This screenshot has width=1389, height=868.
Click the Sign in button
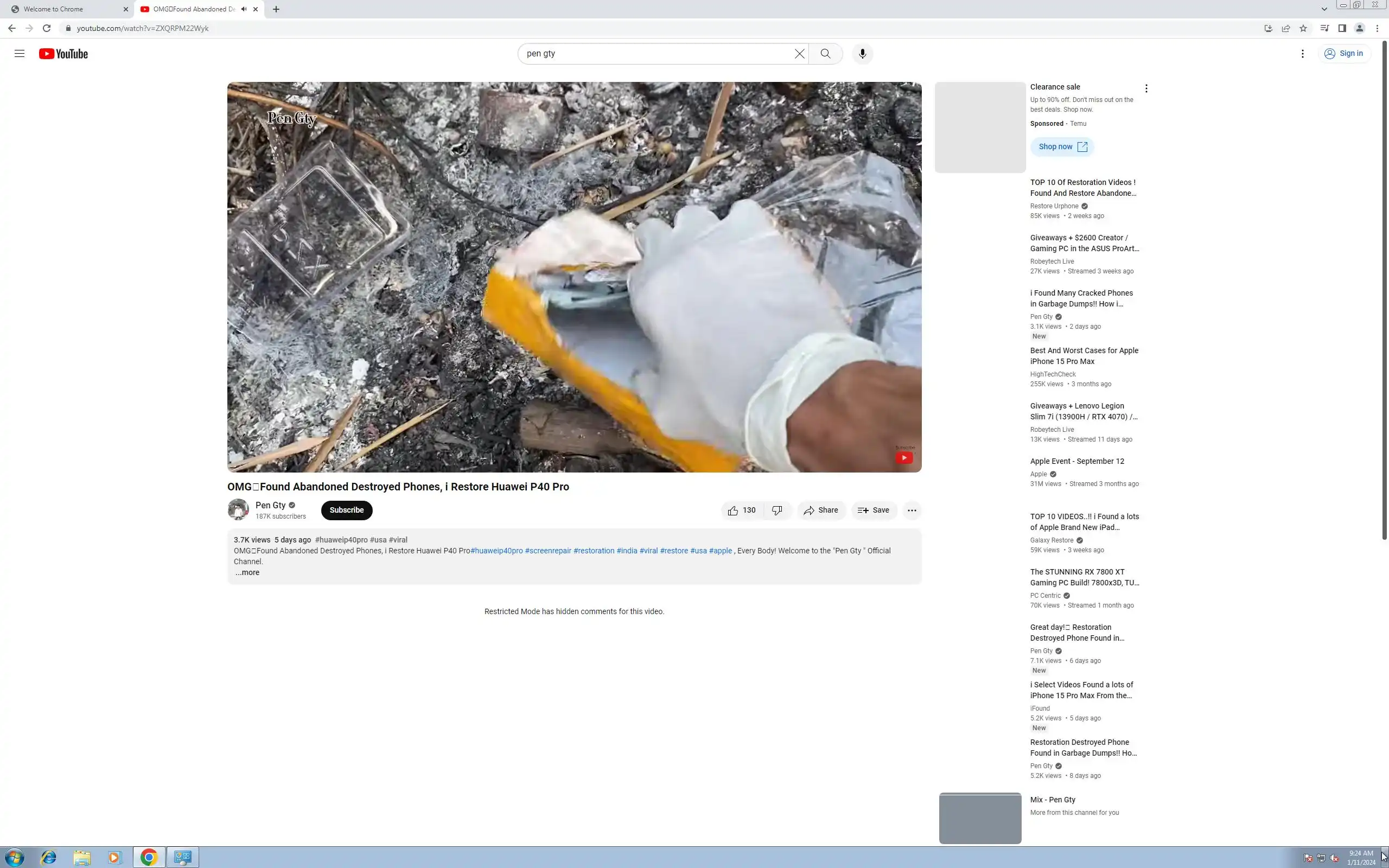[1343, 53]
